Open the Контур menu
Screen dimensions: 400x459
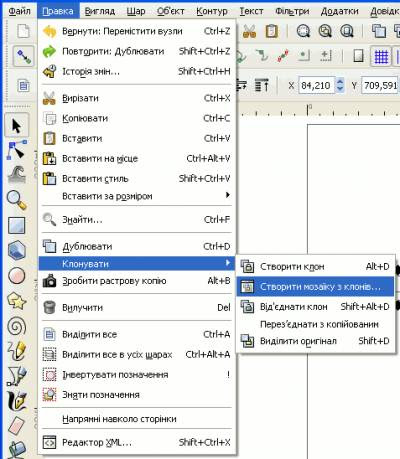pos(212,11)
